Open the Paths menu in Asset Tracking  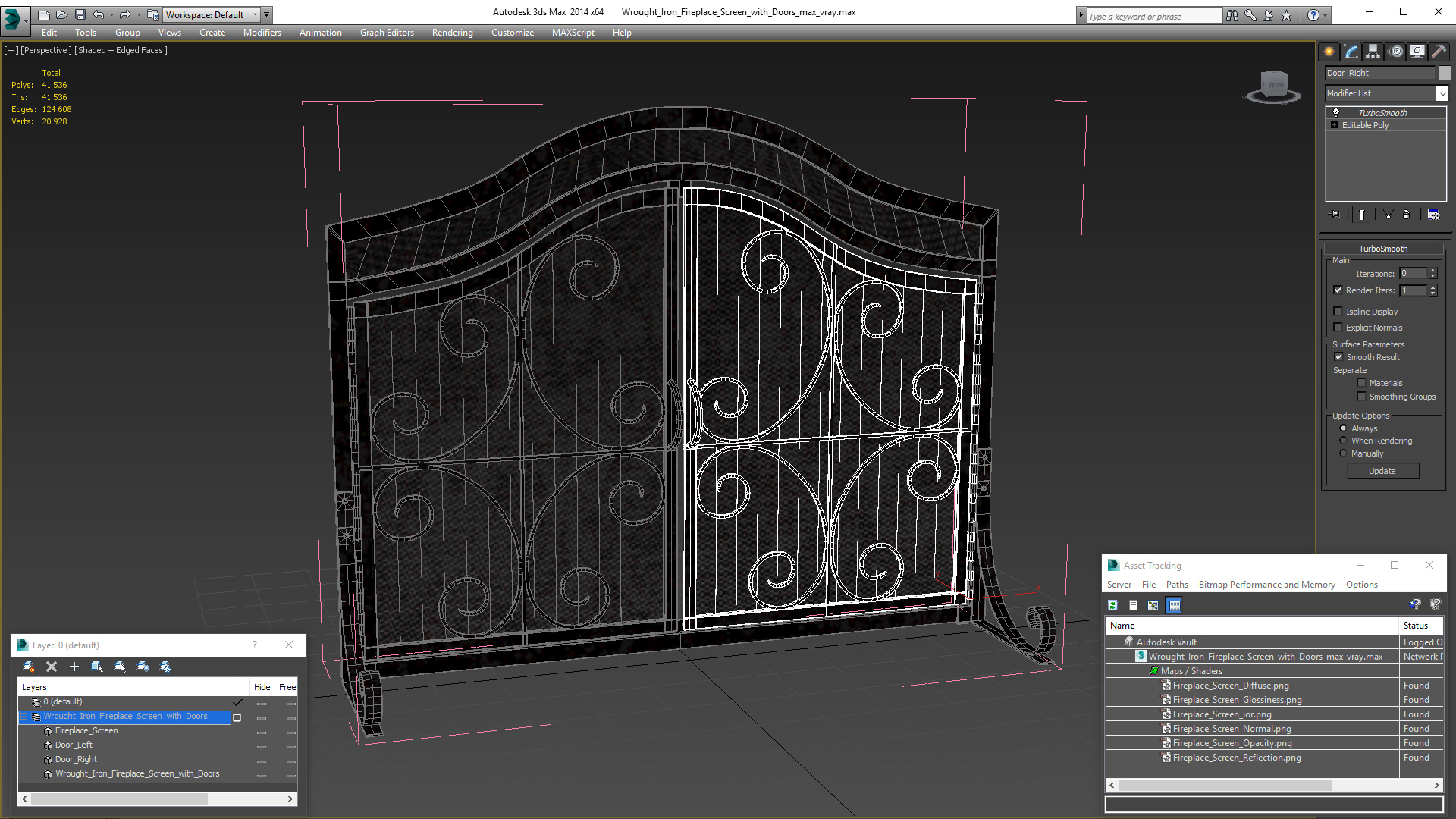(1177, 585)
